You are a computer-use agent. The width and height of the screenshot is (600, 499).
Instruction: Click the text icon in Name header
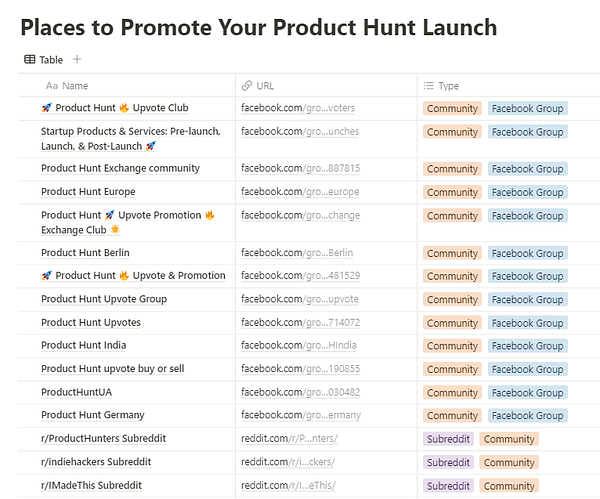pyautogui.click(x=52, y=86)
